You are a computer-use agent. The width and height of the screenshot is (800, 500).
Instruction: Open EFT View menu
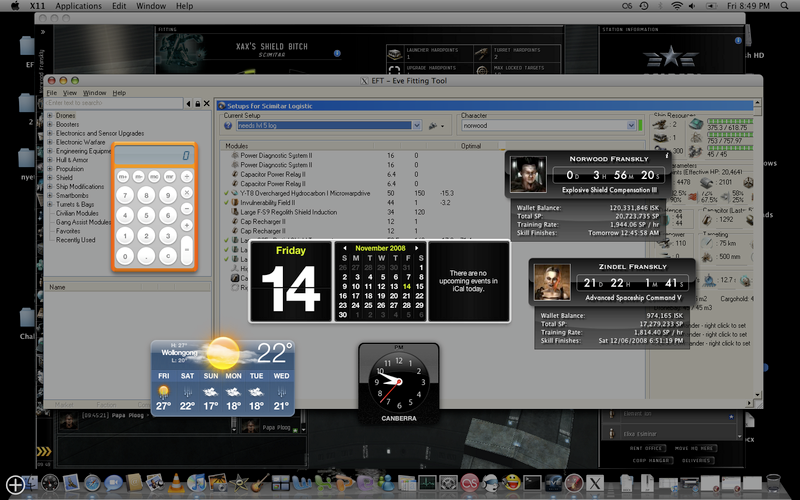click(70, 93)
